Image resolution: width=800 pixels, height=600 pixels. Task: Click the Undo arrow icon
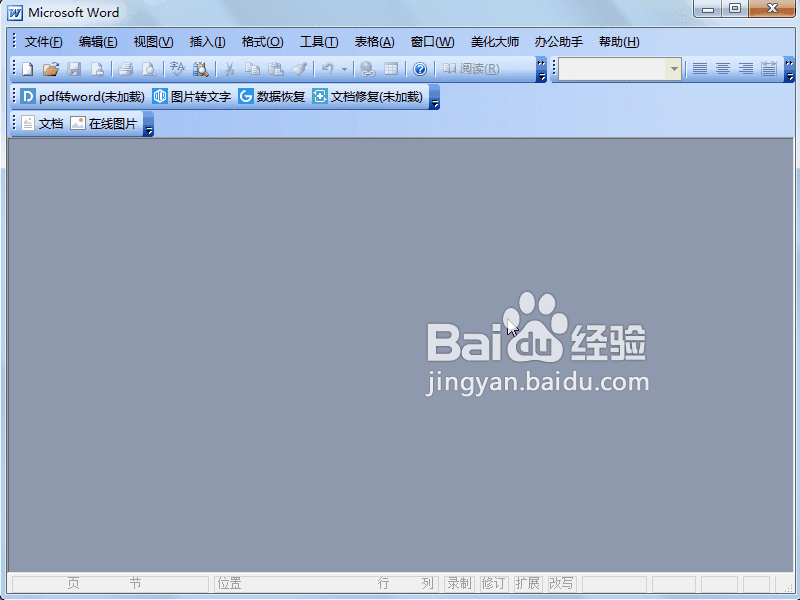pos(328,69)
